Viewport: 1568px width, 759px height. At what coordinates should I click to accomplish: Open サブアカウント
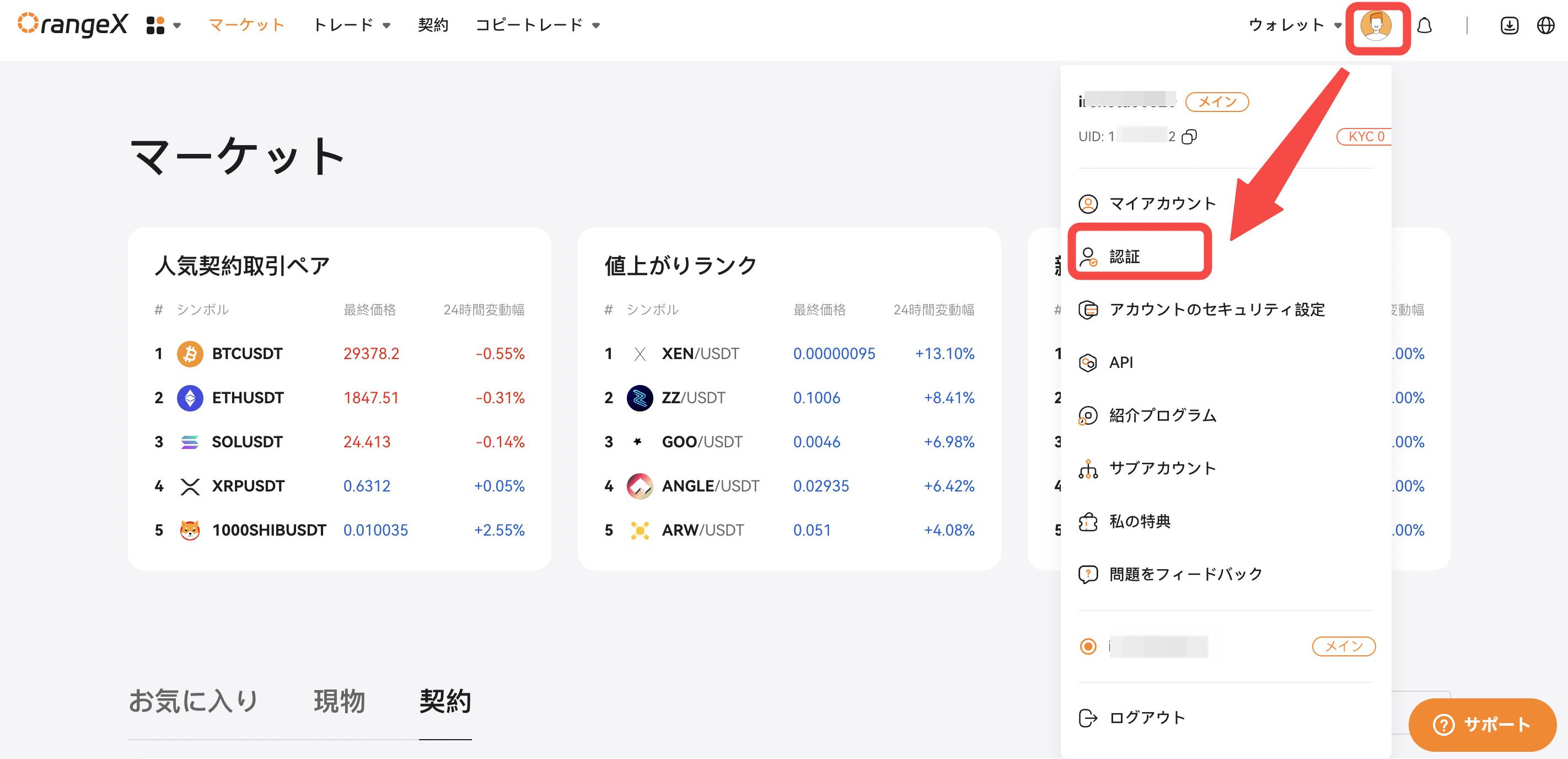(1162, 468)
